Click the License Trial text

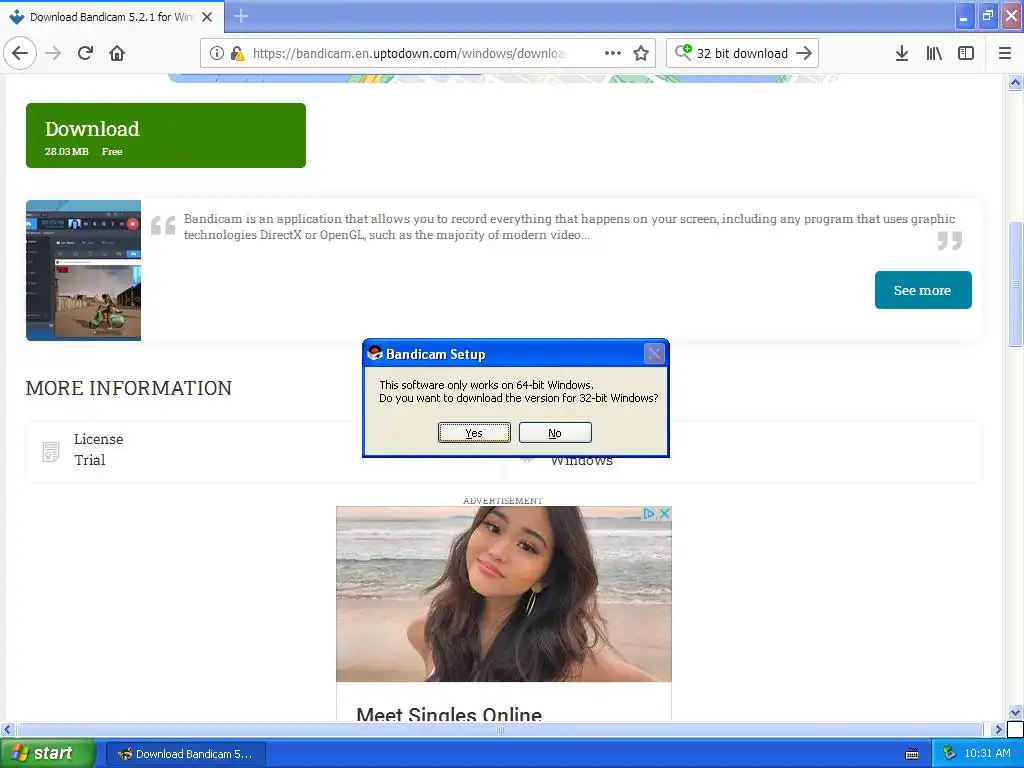point(99,449)
